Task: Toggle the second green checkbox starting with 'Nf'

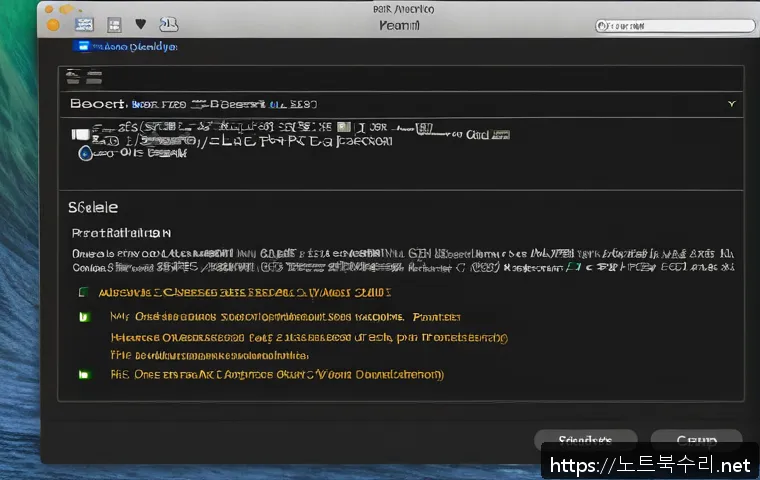Action: [x=83, y=316]
